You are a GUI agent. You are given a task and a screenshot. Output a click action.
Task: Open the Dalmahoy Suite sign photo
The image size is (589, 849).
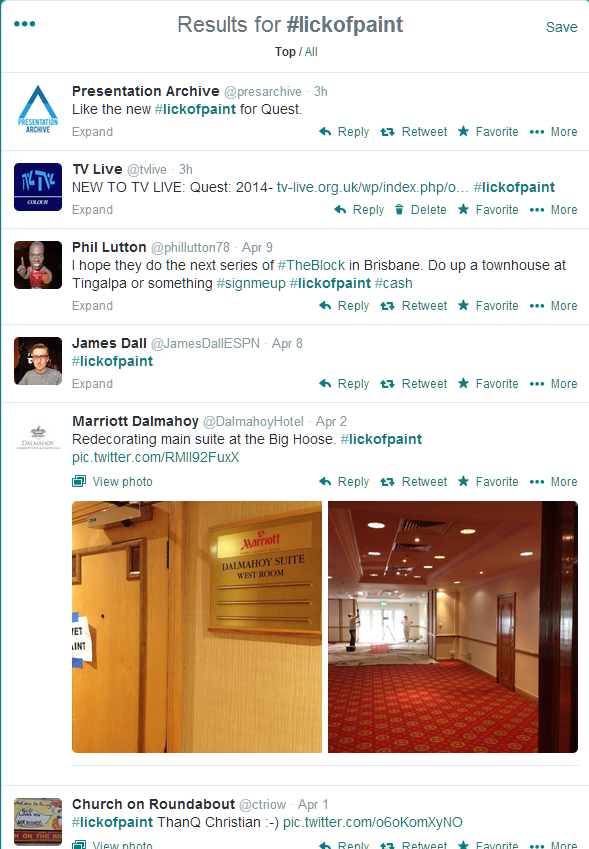pyautogui.click(x=197, y=627)
